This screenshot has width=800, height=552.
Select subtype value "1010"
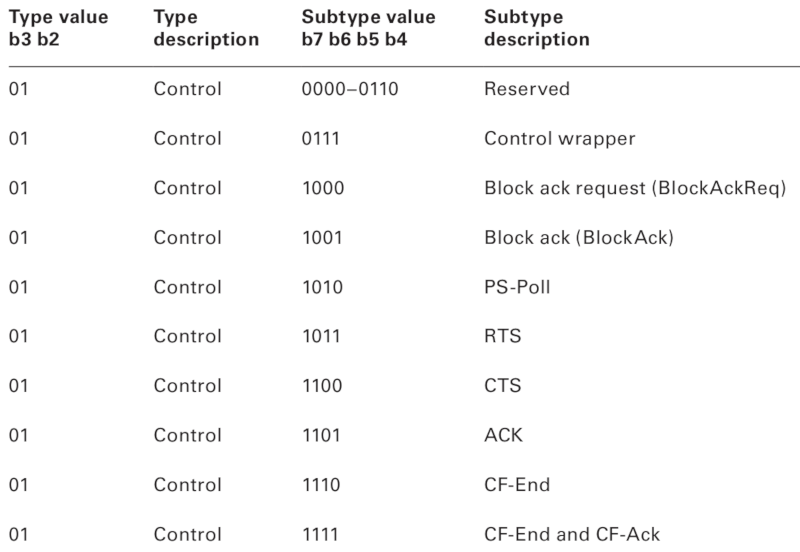(x=320, y=285)
